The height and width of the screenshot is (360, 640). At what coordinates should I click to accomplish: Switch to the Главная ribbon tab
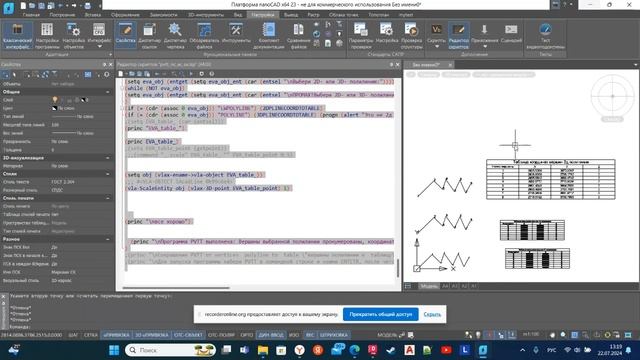click(31, 15)
